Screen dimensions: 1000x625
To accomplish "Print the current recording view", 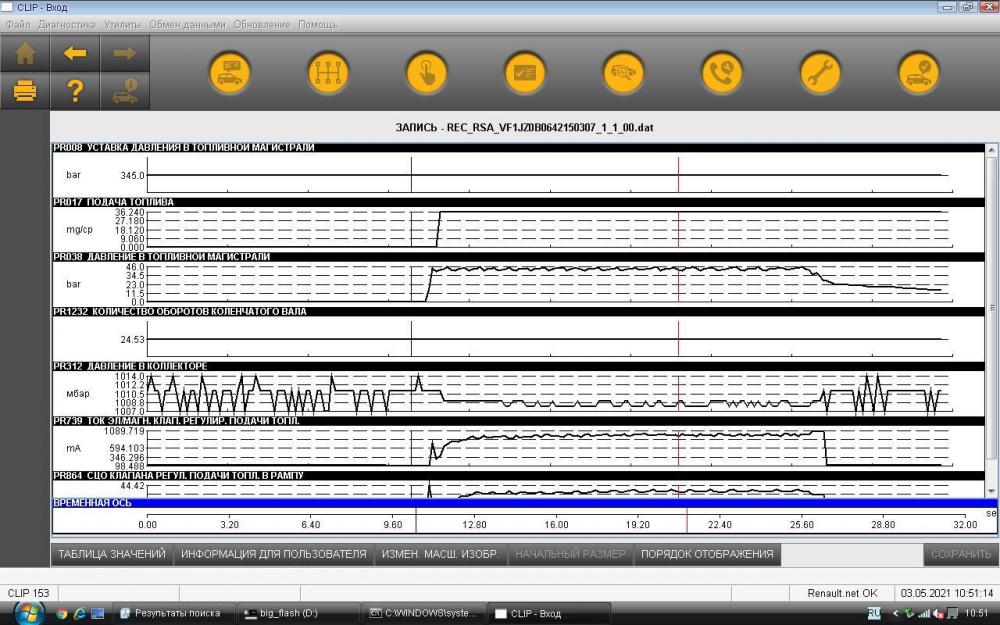I will pyautogui.click(x=25, y=91).
